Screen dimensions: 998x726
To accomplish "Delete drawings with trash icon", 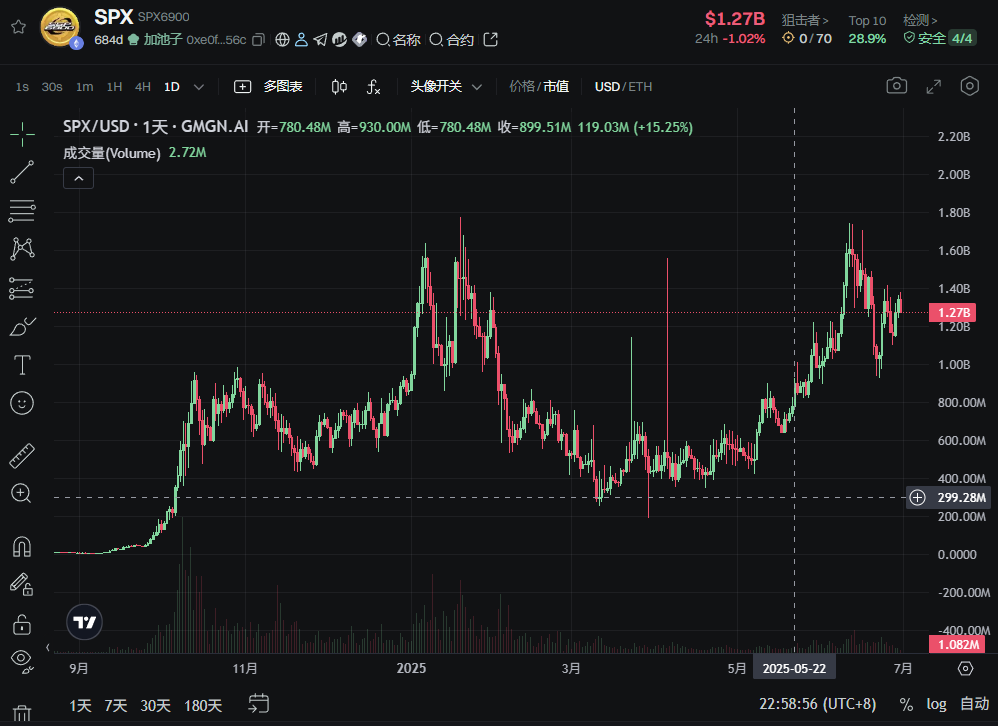I will point(22,713).
